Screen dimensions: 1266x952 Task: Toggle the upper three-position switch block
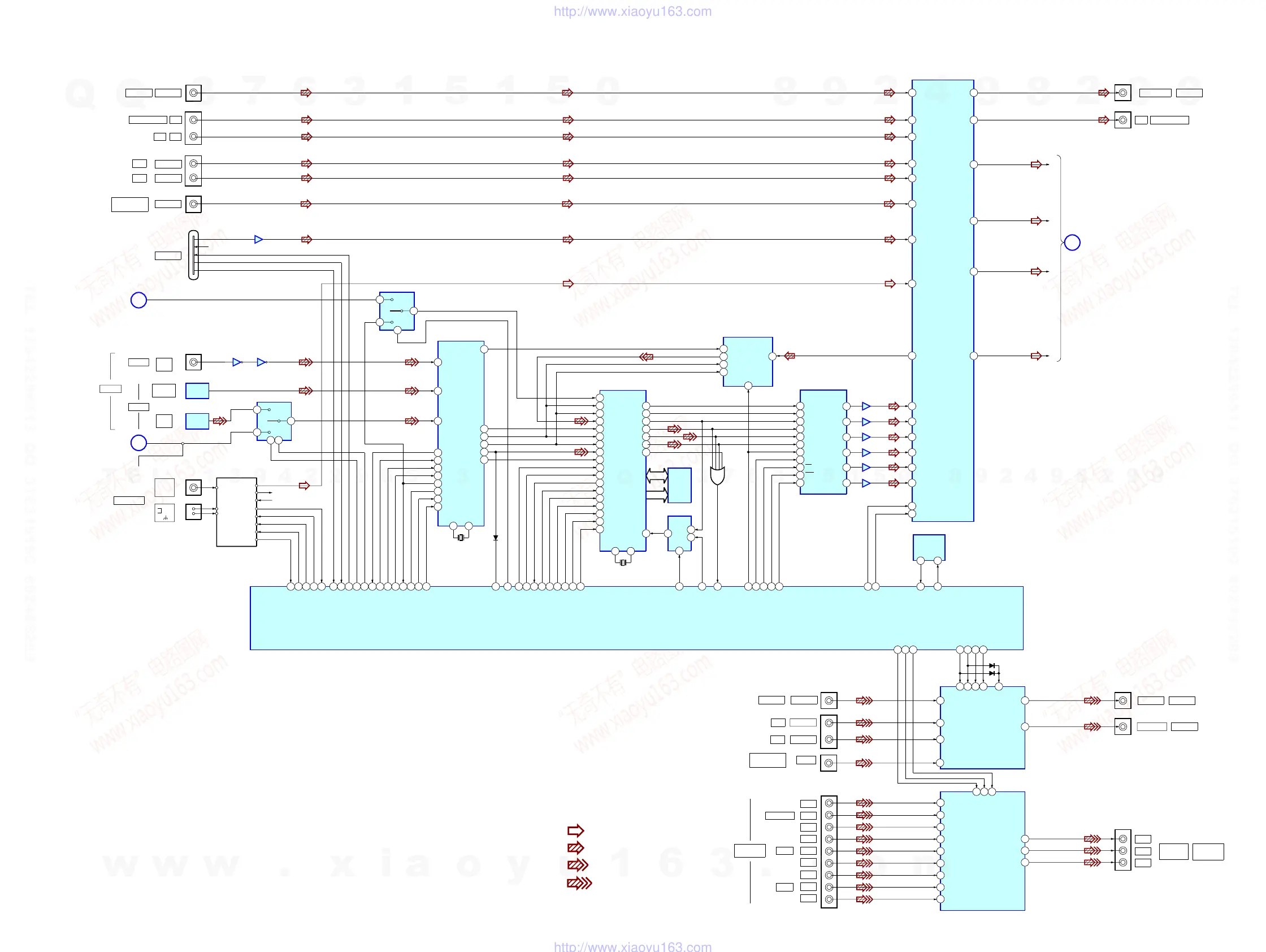[x=397, y=311]
